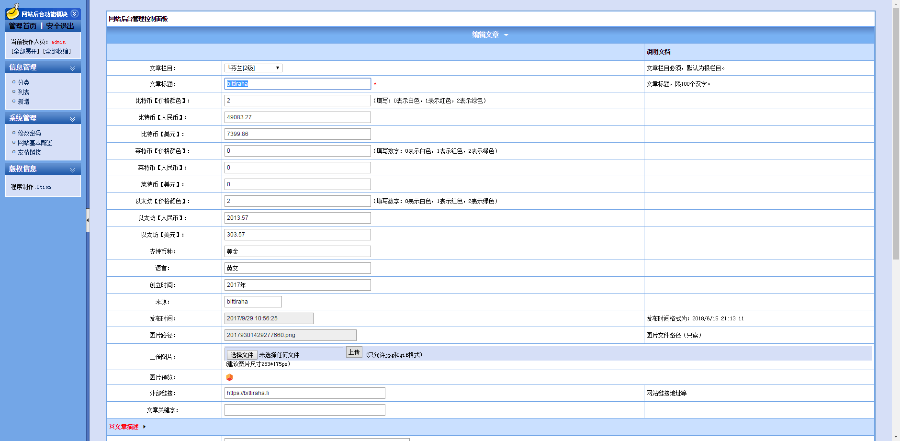Expand the 编辑文章 header dropdown arrow

click(x=506, y=35)
